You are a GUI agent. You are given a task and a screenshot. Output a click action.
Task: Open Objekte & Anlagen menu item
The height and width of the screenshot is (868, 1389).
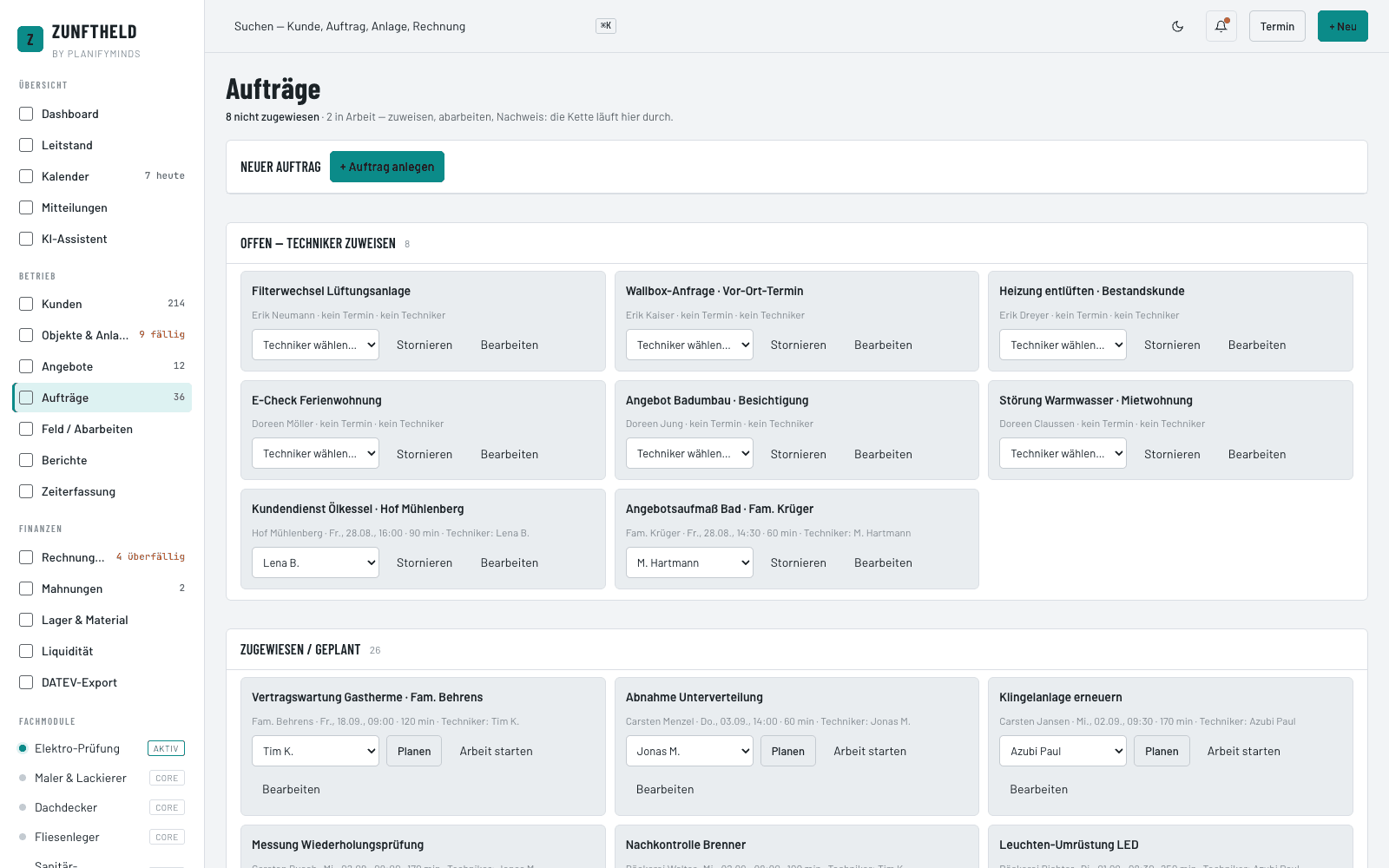pyautogui.click(x=102, y=335)
